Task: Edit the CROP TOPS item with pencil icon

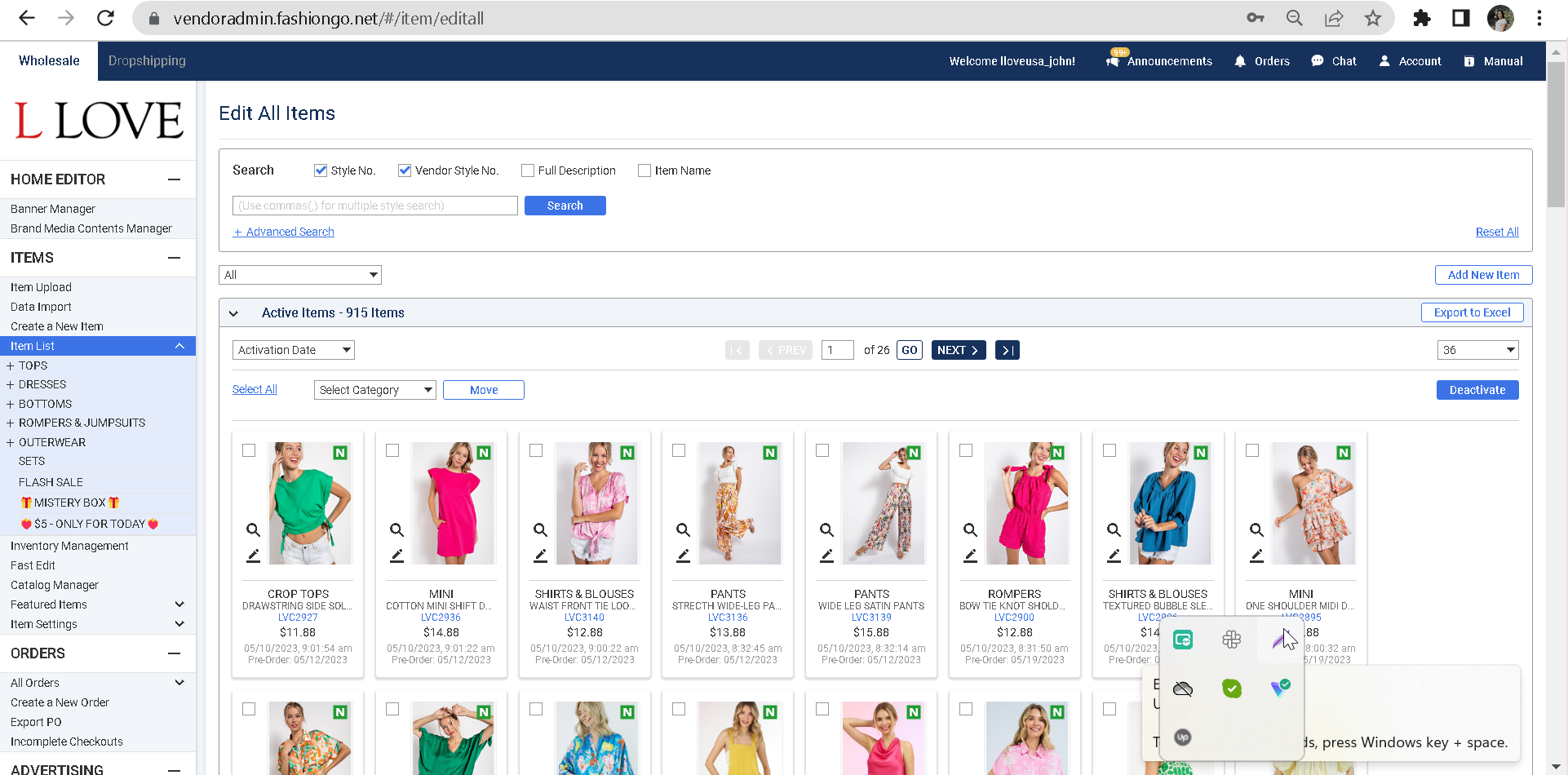Action: (253, 556)
